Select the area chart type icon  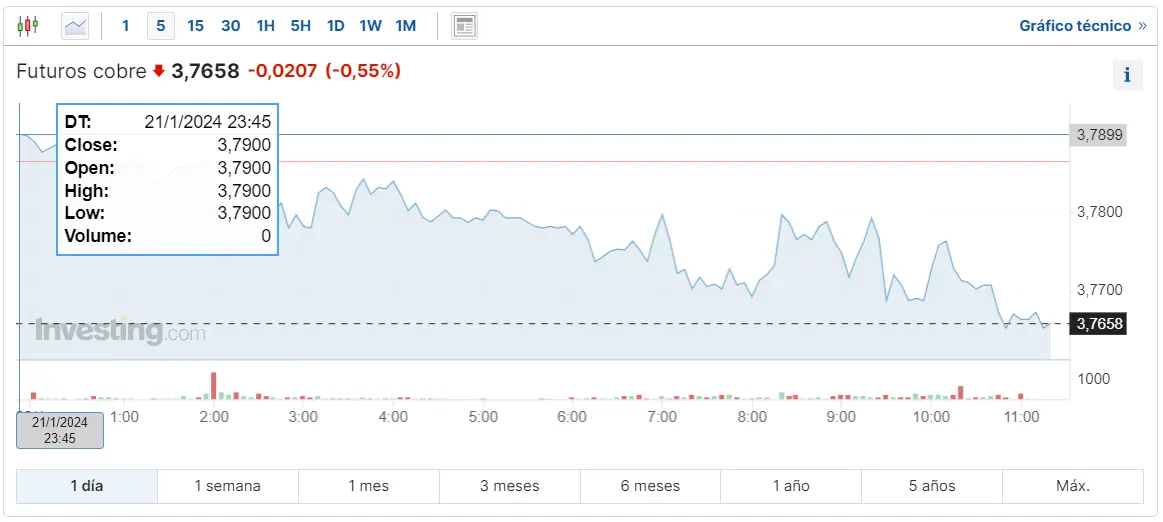pos(75,26)
